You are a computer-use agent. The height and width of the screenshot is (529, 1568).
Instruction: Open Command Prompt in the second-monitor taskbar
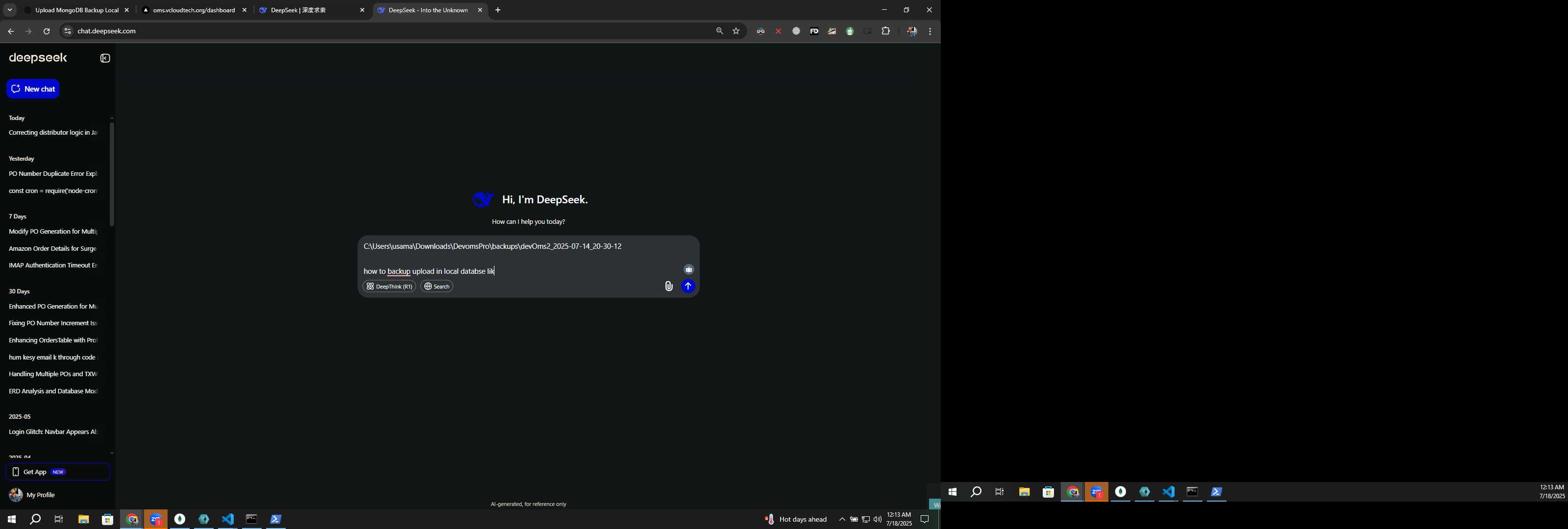1193,492
